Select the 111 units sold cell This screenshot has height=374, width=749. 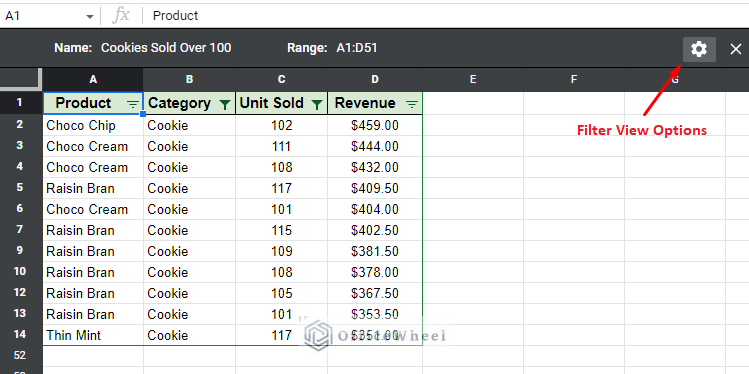point(281,146)
